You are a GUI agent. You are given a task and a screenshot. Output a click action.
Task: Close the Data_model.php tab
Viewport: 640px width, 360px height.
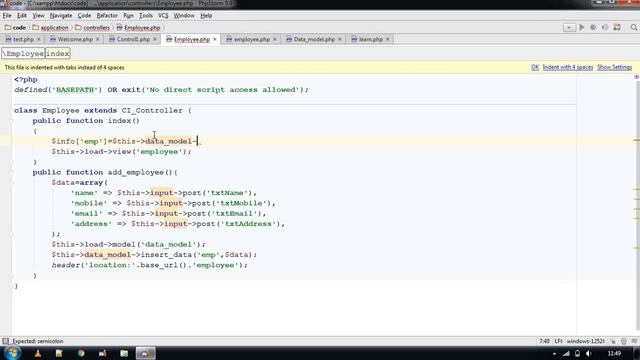coord(340,39)
